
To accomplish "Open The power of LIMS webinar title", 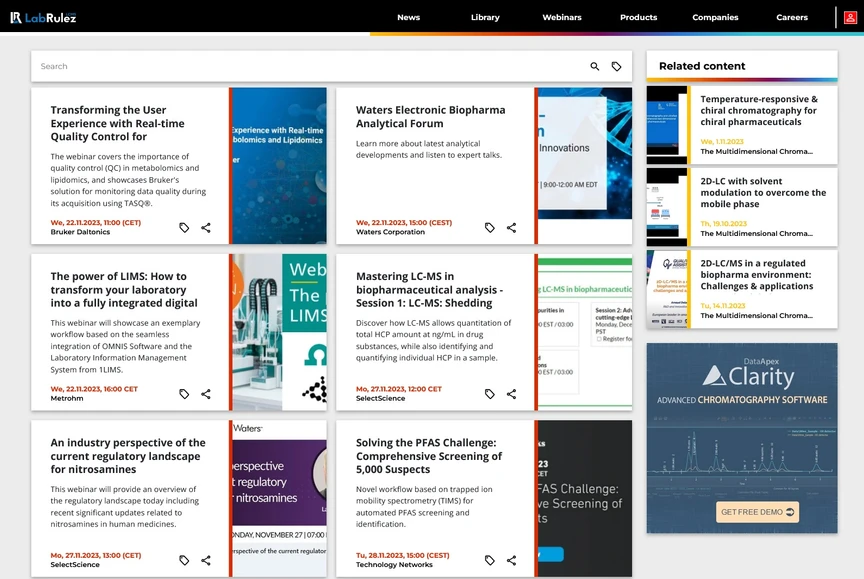I will (124, 290).
